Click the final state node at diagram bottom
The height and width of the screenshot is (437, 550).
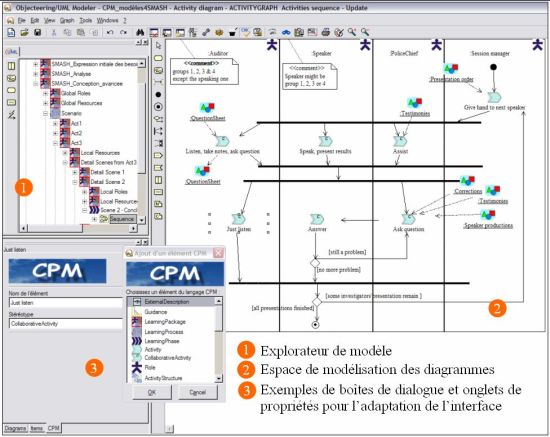pyautogui.click(x=315, y=325)
